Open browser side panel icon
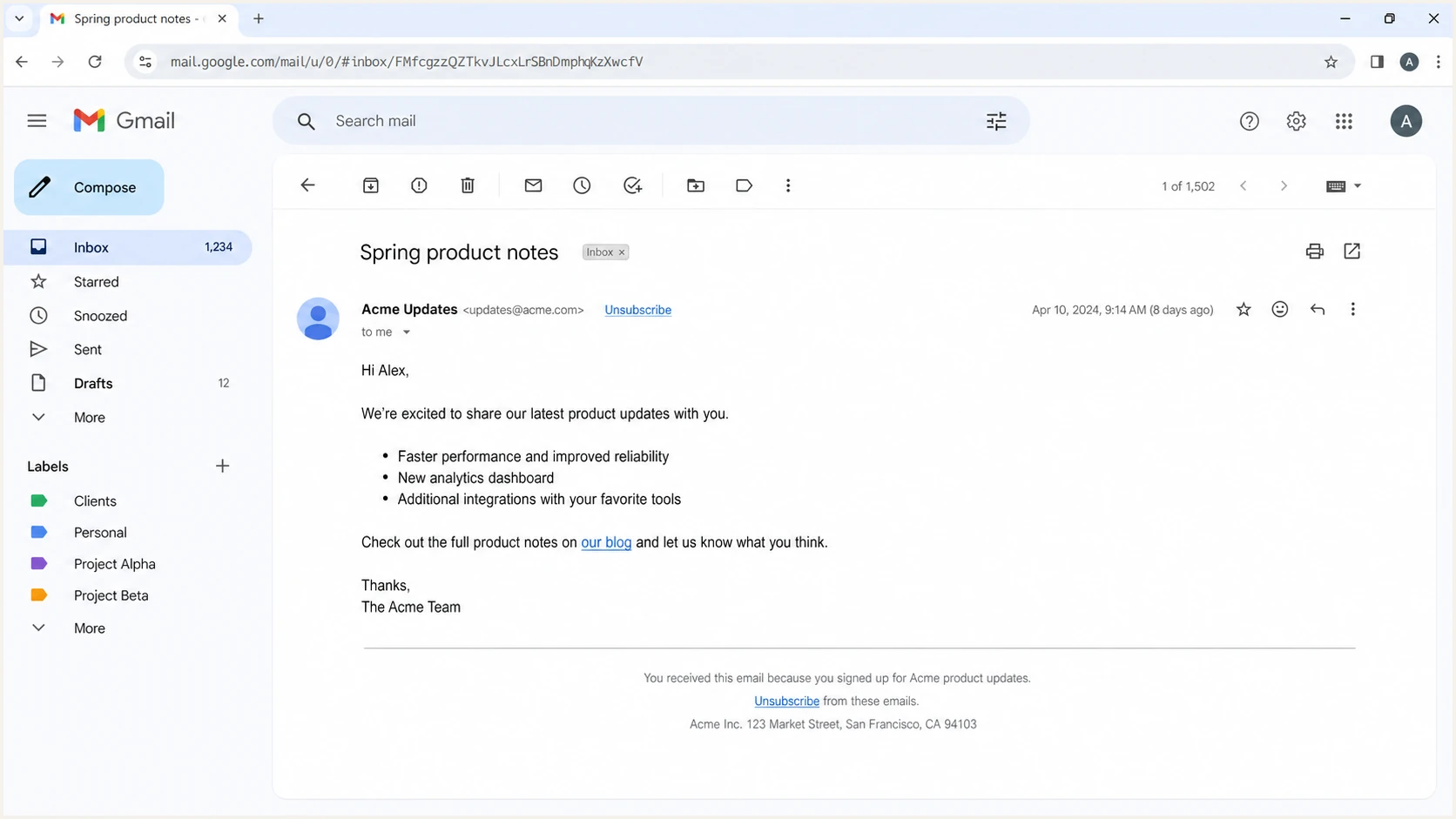Screen dimensions: 1456x819 pyautogui.click(x=1377, y=62)
